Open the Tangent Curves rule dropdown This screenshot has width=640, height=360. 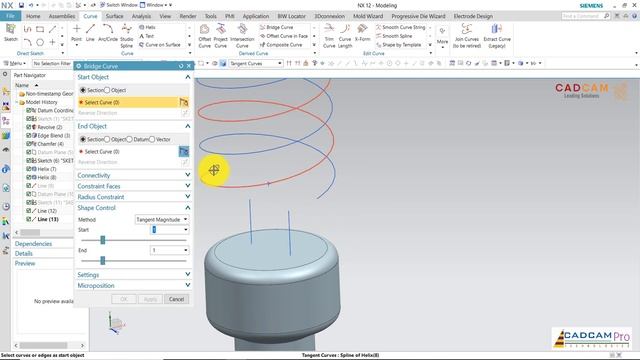[256, 63]
